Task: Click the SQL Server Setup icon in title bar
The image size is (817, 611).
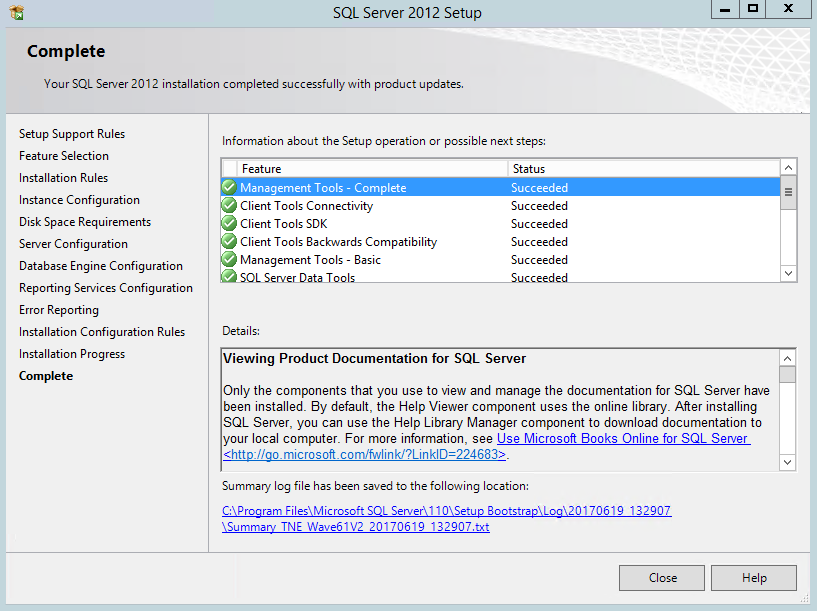Action: pyautogui.click(x=15, y=13)
